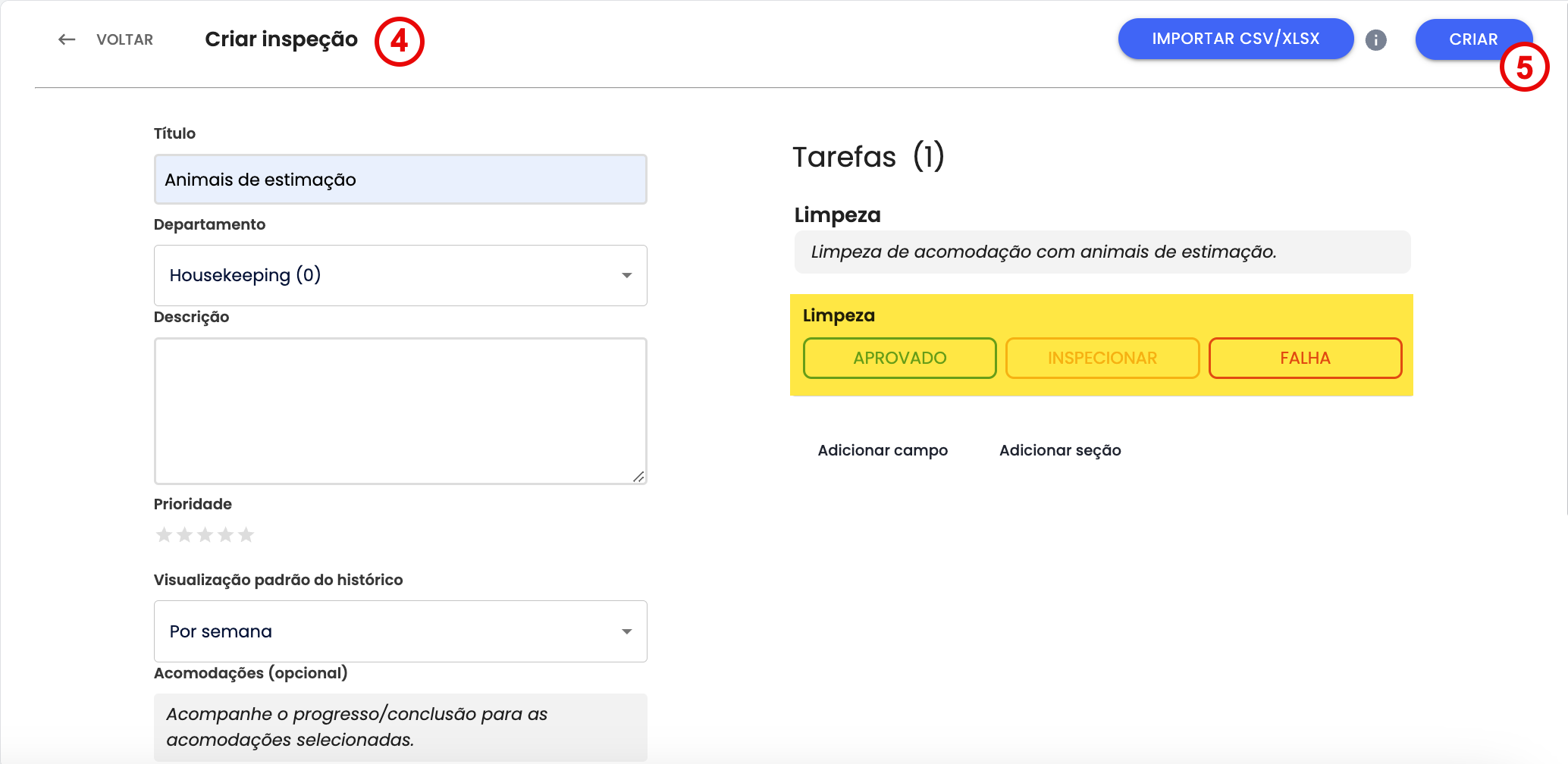Set priority to five stars
The image size is (1568, 764).
(x=246, y=535)
